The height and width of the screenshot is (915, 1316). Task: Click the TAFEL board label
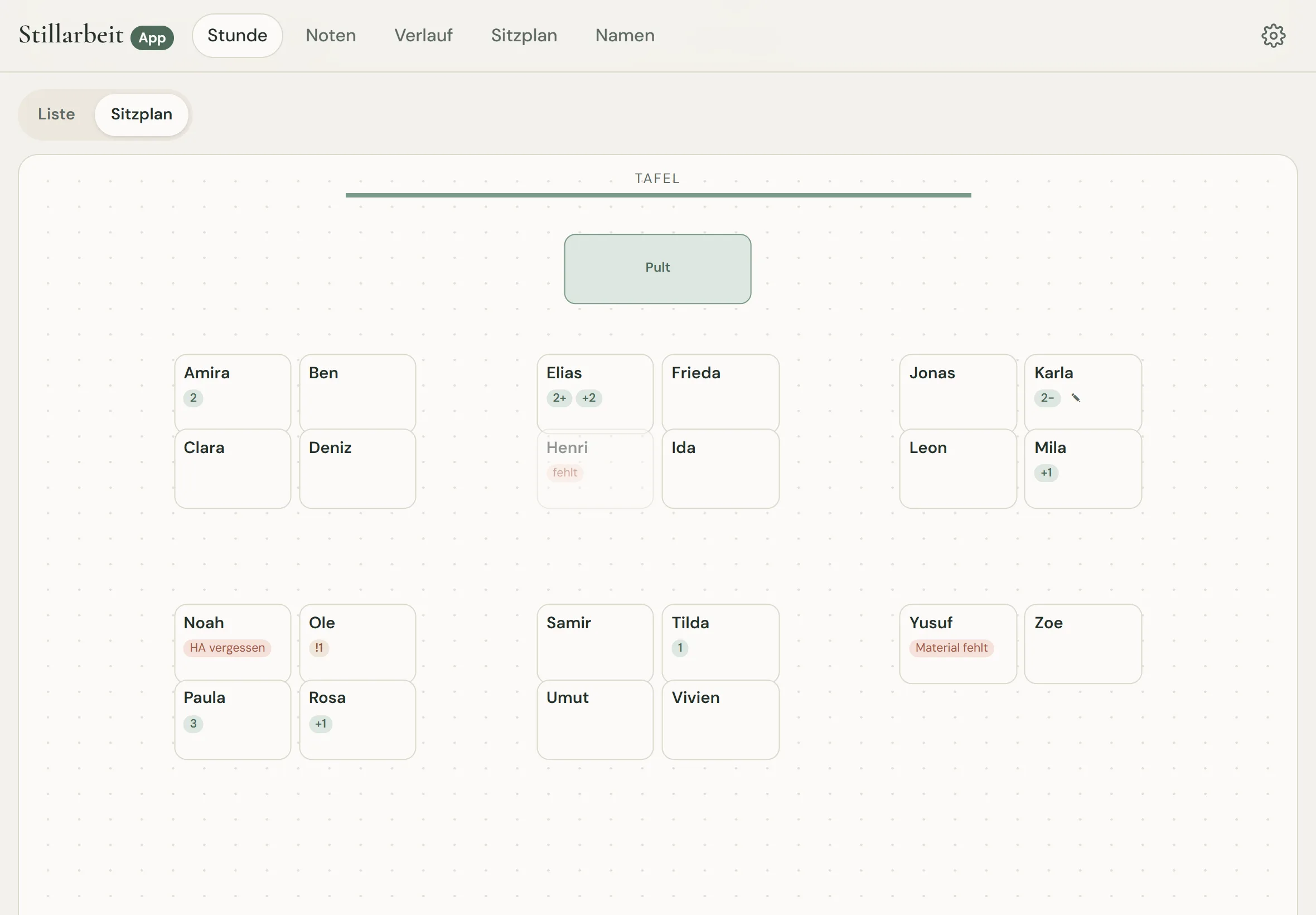pyautogui.click(x=657, y=179)
